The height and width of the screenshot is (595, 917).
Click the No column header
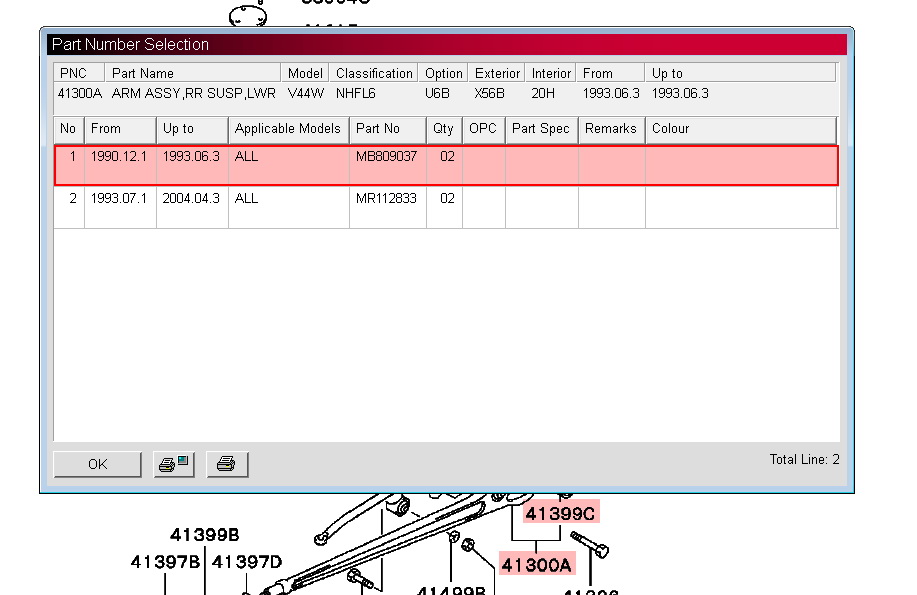(x=68, y=129)
